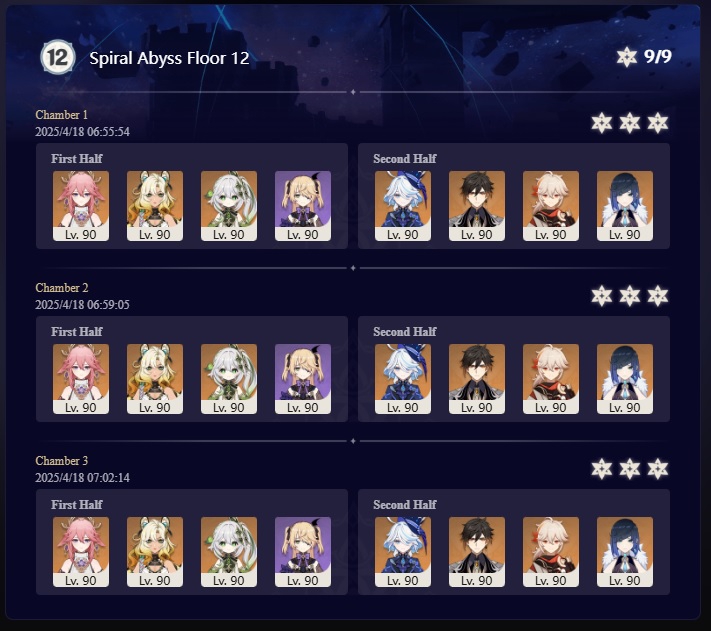Viewport: 711px width, 631px height.
Task: Click pink-haired character in Chamber 3 First Half
Action: pyautogui.click(x=81, y=552)
